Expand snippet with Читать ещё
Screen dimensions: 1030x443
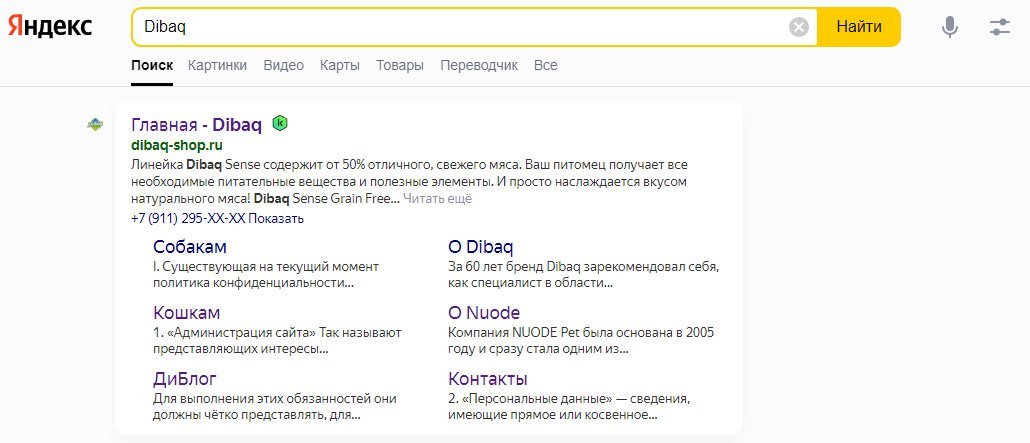[437, 198]
